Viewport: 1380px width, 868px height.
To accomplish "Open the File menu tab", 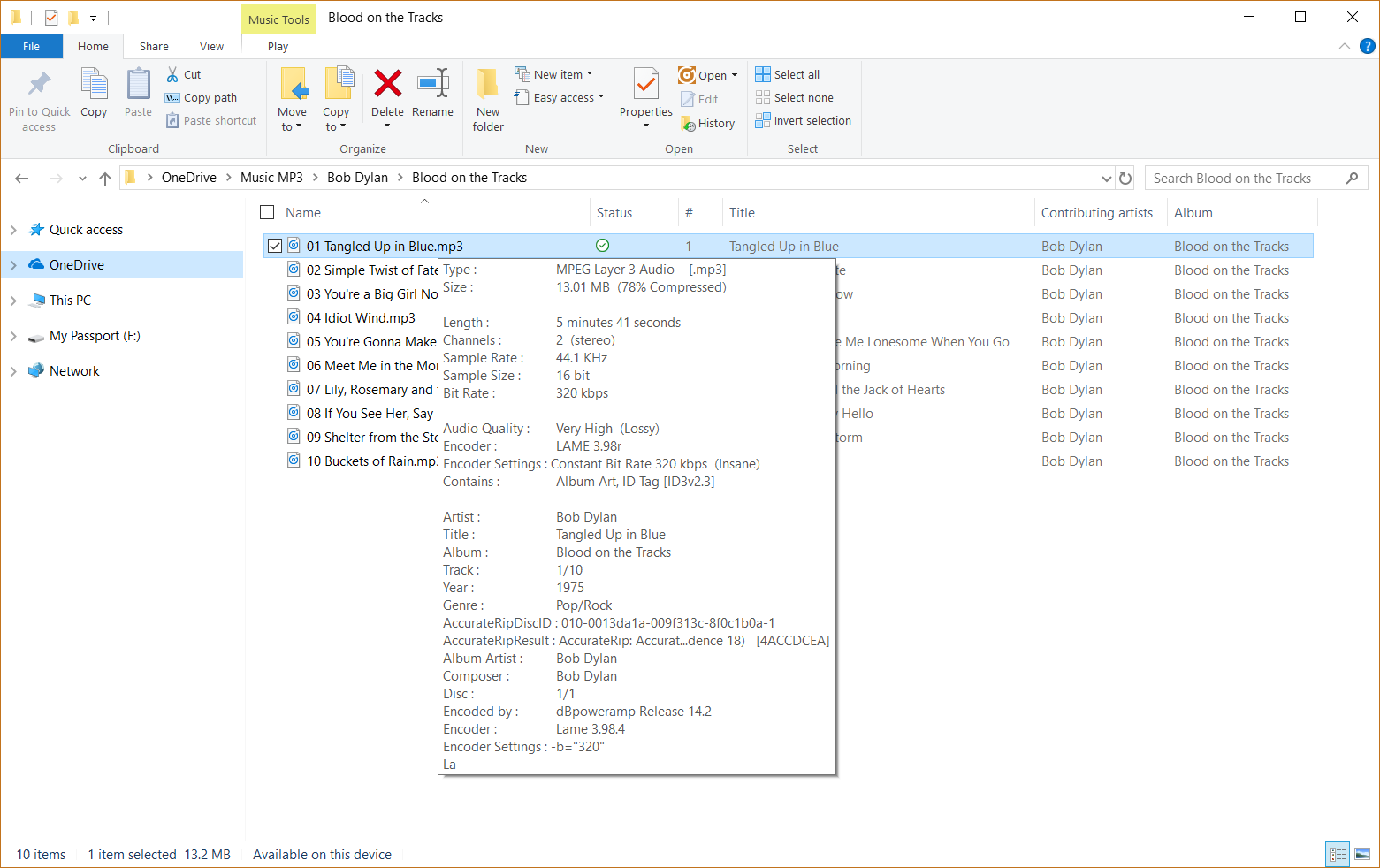I will [31, 46].
